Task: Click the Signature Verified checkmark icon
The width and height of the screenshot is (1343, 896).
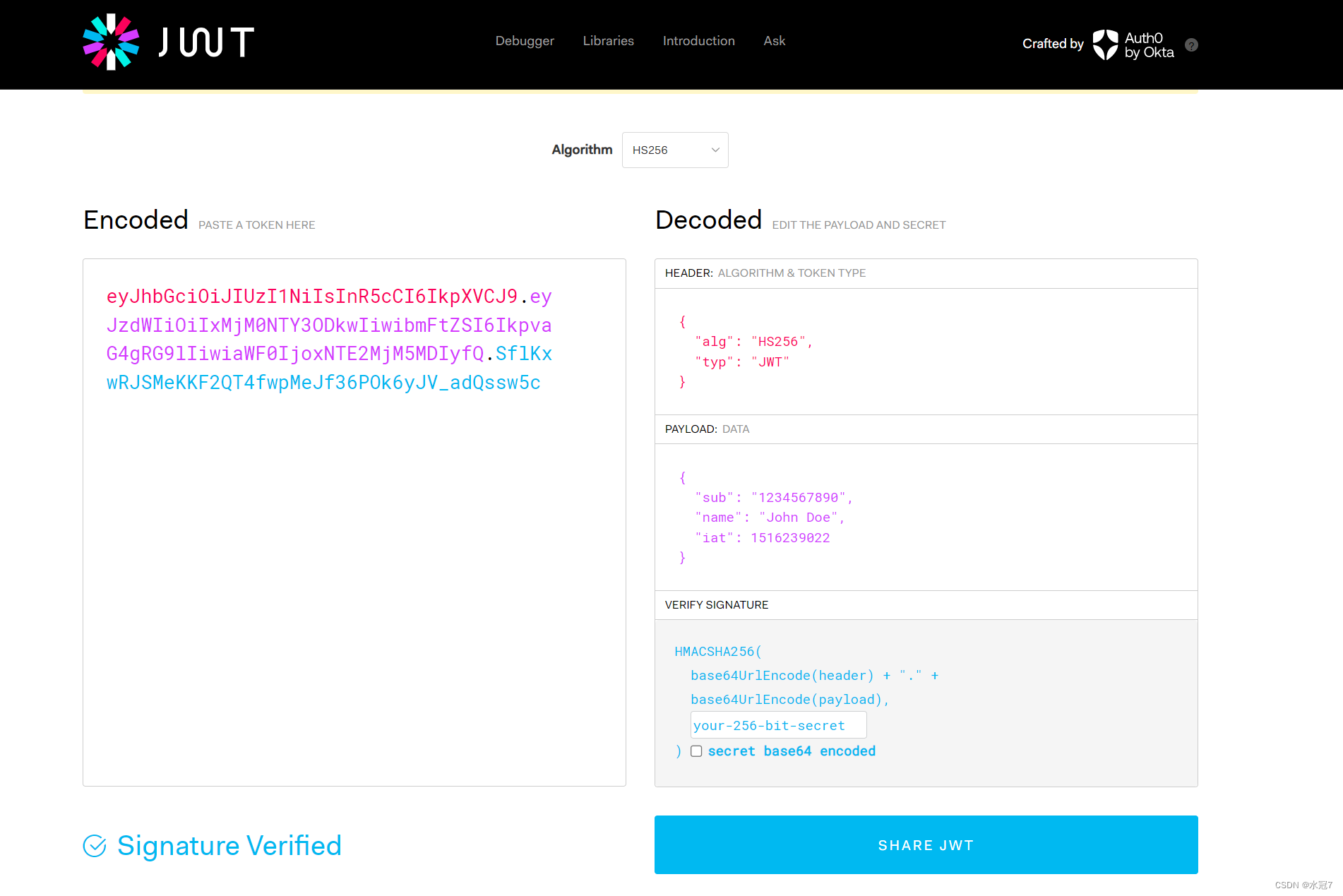Action: click(95, 845)
